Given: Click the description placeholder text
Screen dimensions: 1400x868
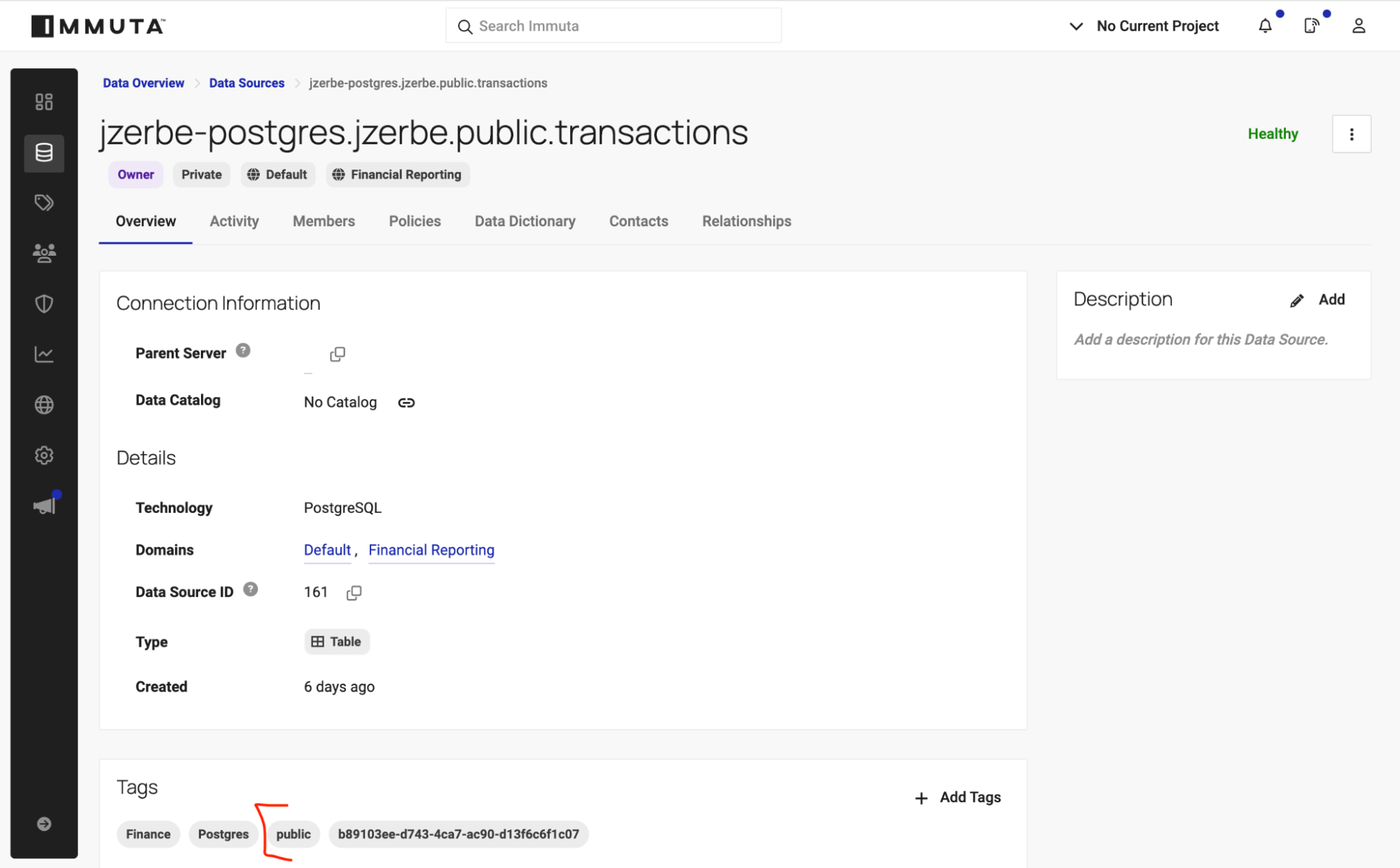Looking at the screenshot, I should click(1200, 340).
